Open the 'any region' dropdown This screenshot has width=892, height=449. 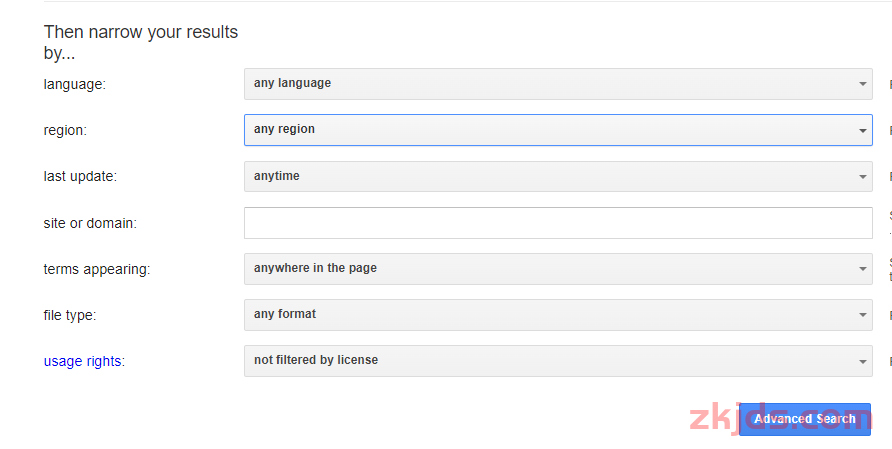point(558,130)
